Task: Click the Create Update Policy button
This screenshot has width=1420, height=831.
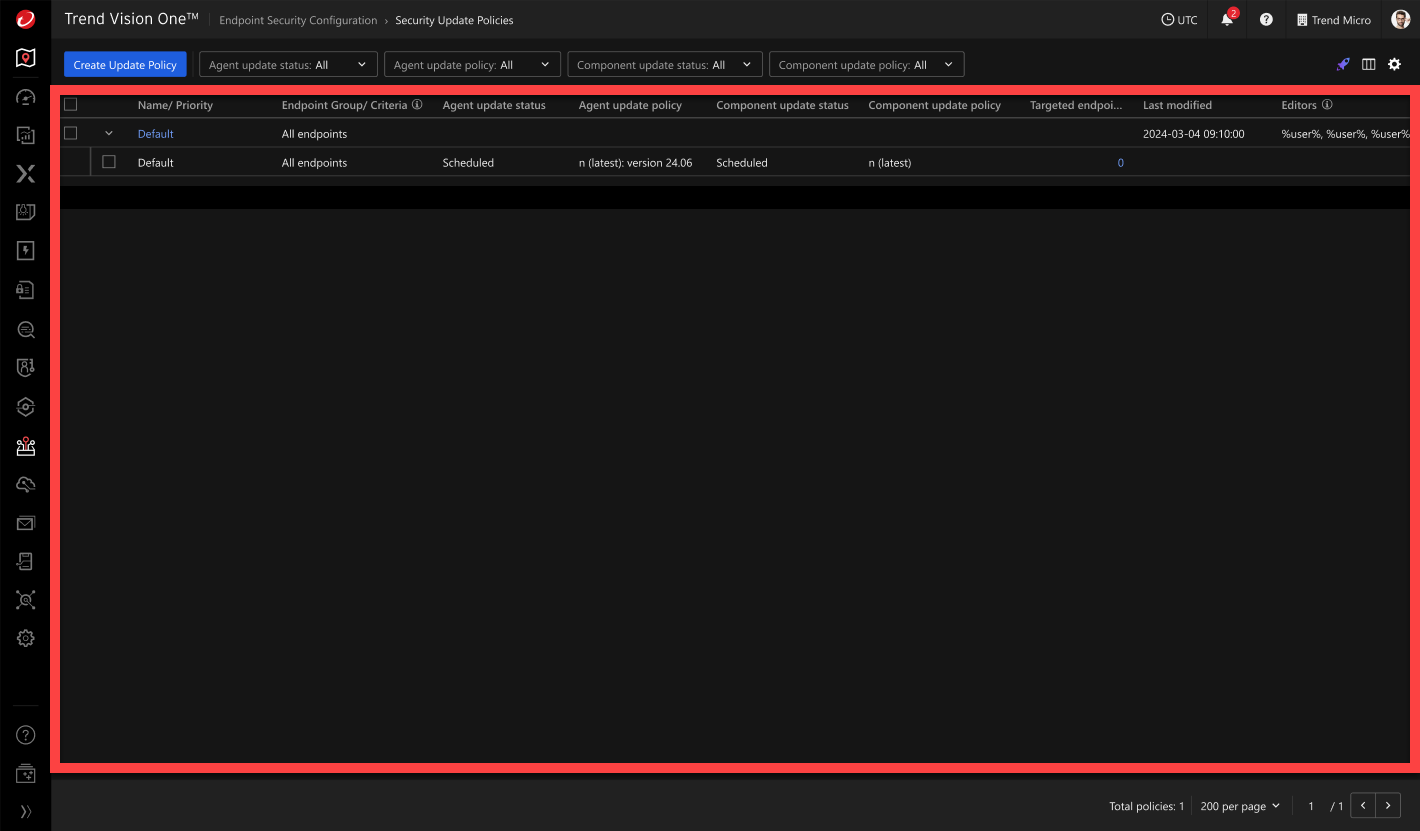Action: (125, 65)
